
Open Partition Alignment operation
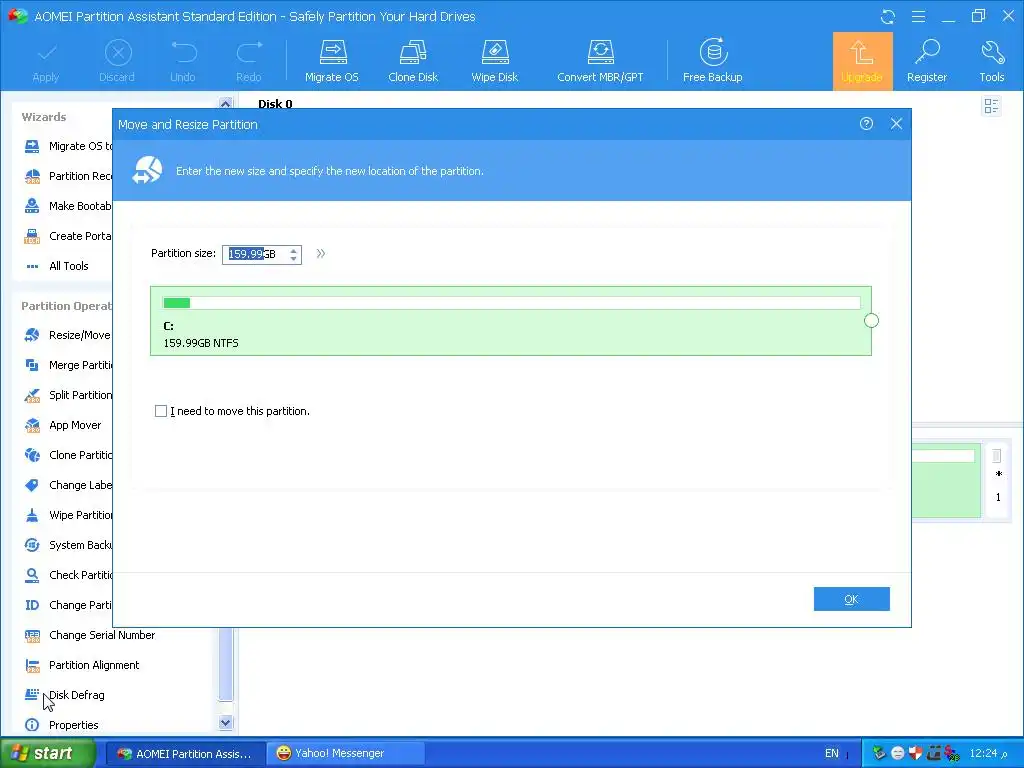click(82, 665)
